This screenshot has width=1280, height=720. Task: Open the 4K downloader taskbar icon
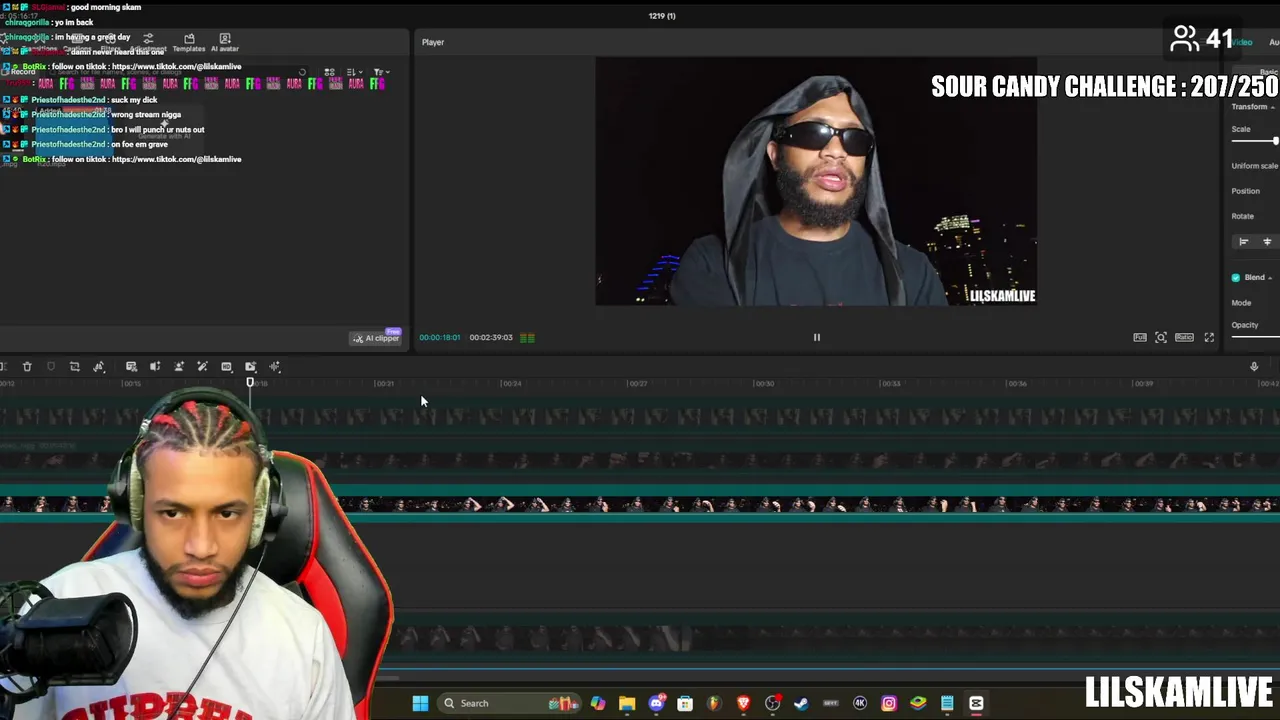pos(859,703)
